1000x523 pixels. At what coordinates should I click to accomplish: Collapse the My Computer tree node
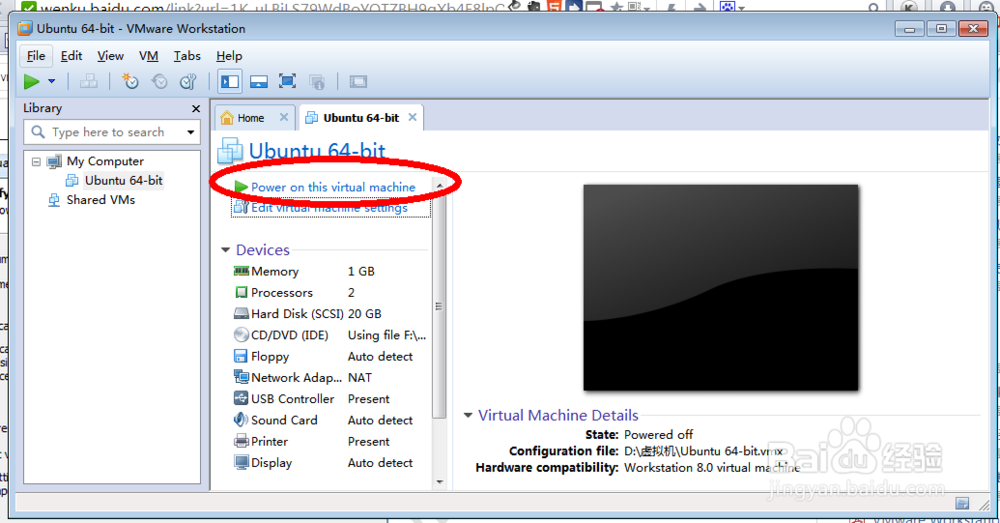pos(36,162)
